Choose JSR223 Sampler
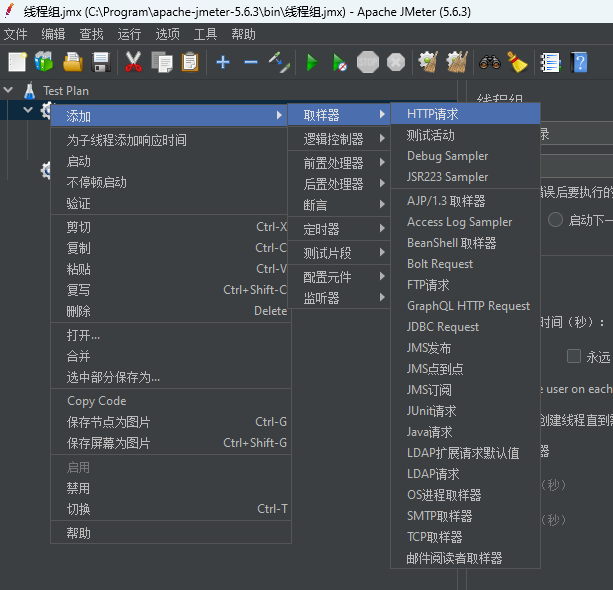 (465, 177)
